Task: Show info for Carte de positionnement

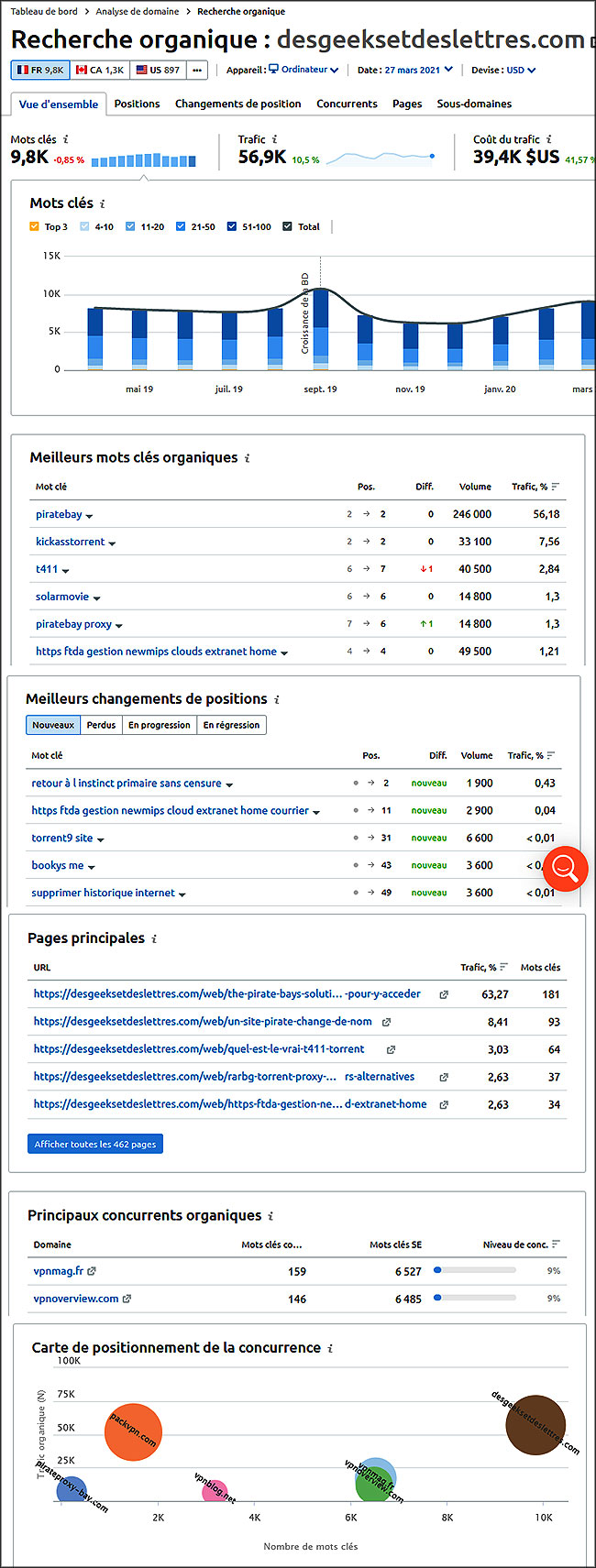Action: (x=330, y=1348)
